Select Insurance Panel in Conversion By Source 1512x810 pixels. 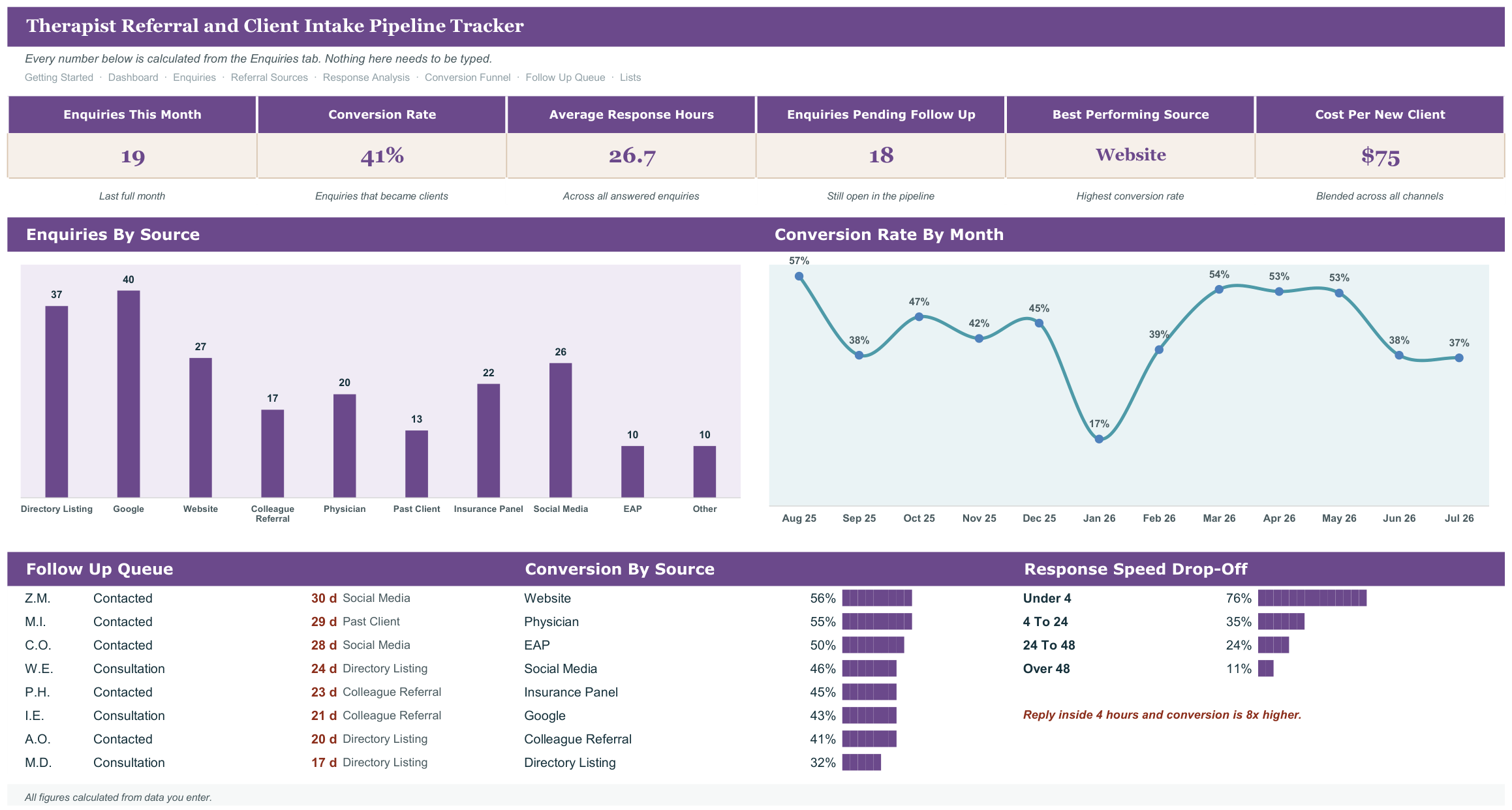[x=571, y=693]
